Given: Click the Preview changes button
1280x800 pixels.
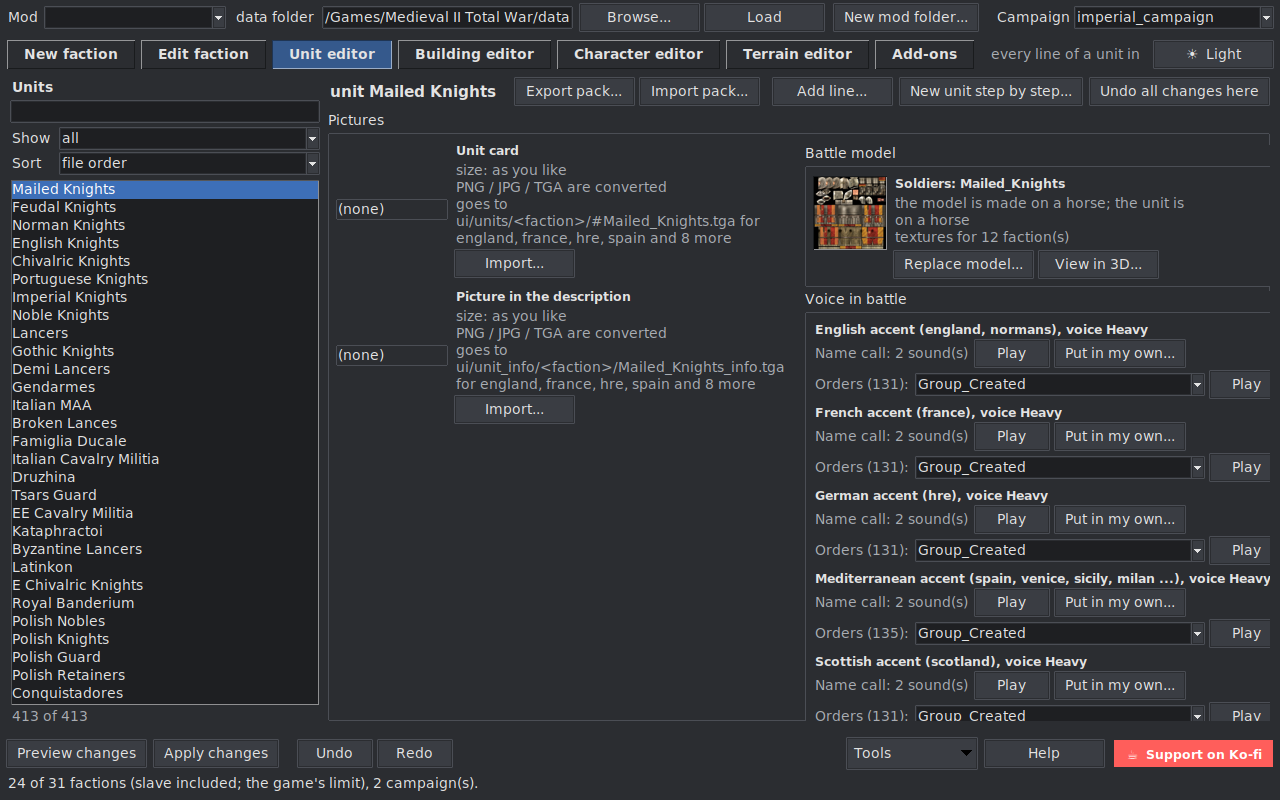Looking at the screenshot, I should 76,753.
